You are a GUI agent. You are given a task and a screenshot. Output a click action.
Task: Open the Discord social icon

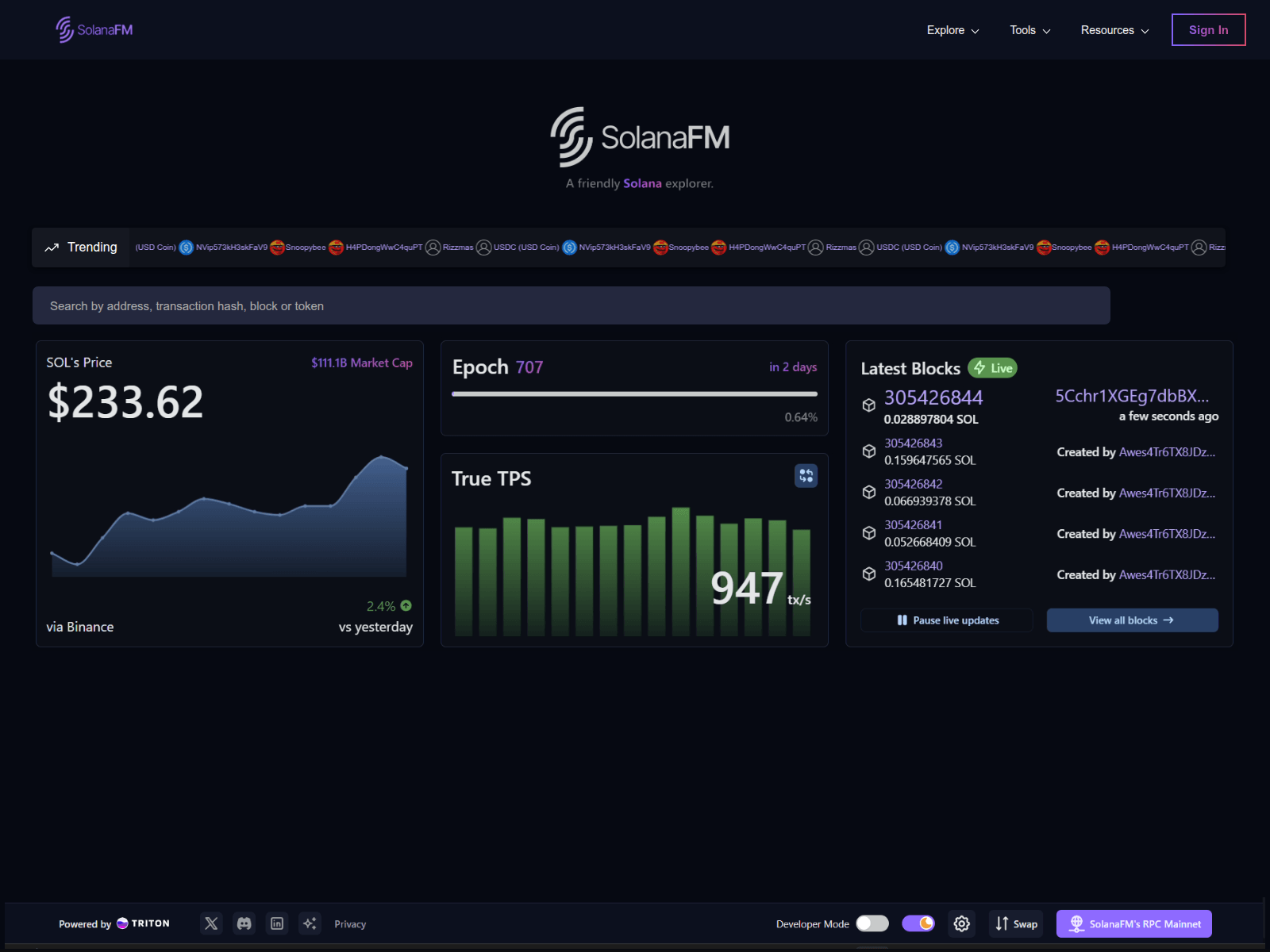point(244,923)
